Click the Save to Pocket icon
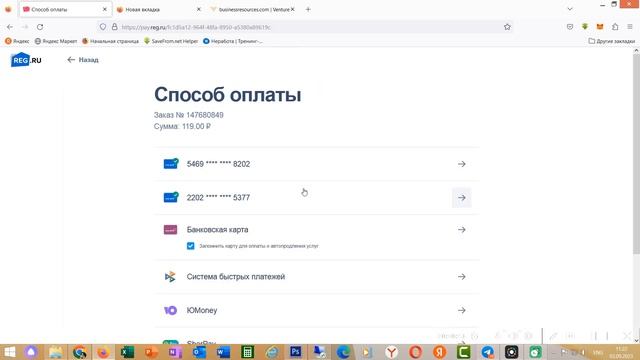640x360 pixels. click(x=570, y=27)
